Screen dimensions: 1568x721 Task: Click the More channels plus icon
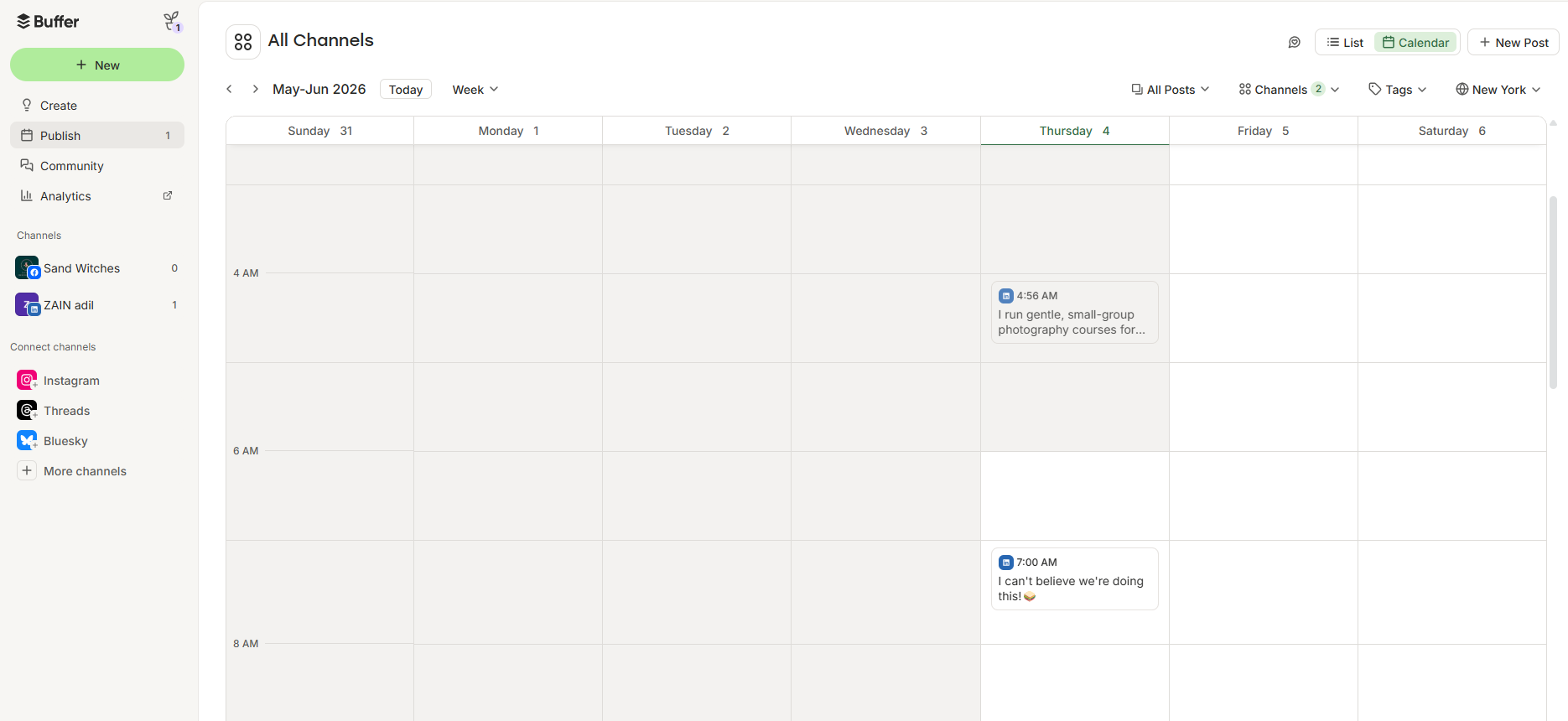(27, 471)
